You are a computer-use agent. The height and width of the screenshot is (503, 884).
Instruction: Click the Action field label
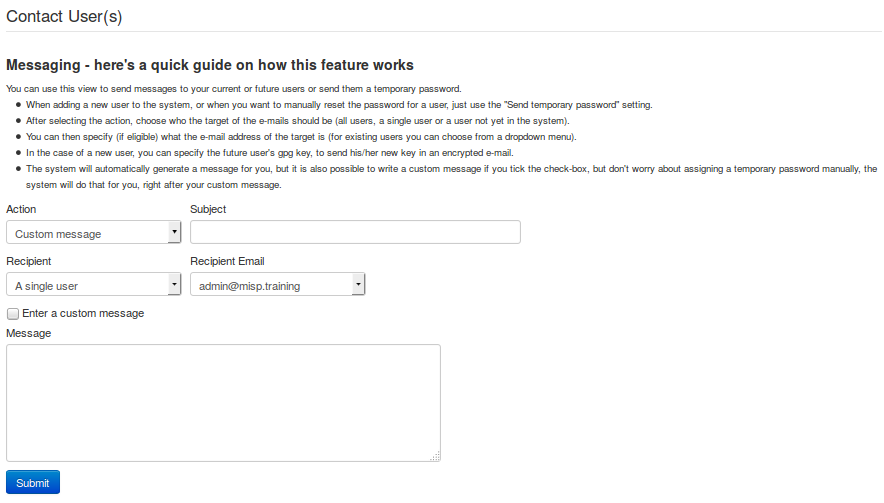click(x=23, y=209)
